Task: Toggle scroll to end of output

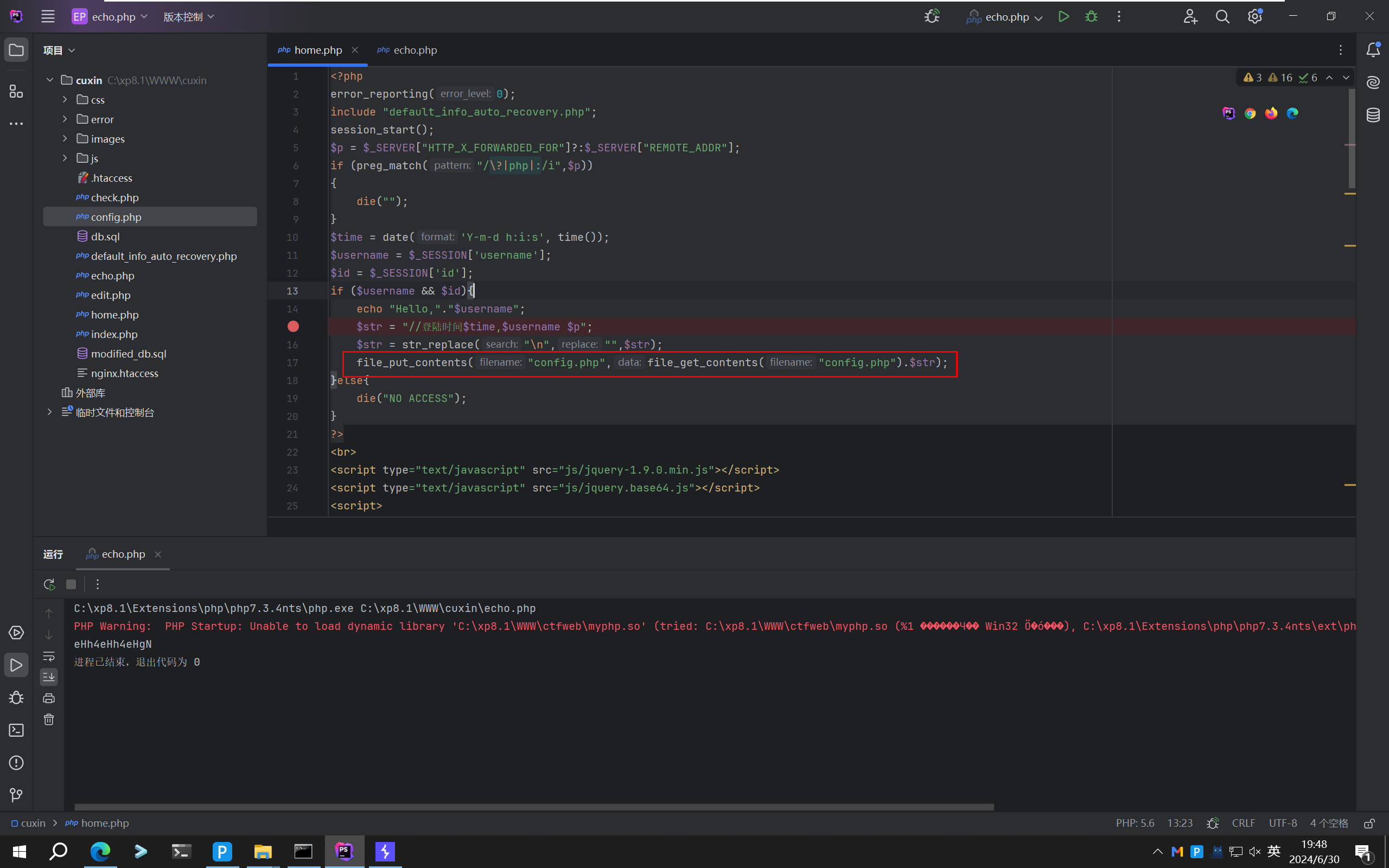Action: (x=49, y=677)
